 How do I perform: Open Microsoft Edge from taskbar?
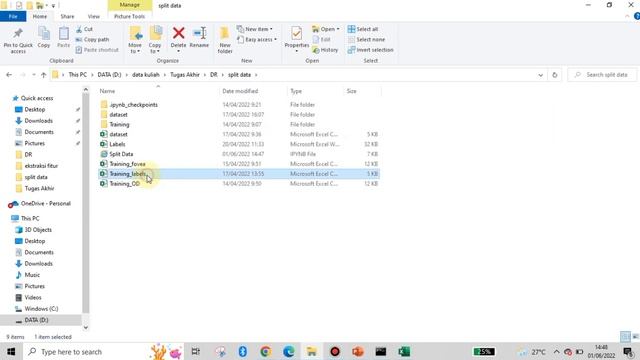click(x=289, y=351)
